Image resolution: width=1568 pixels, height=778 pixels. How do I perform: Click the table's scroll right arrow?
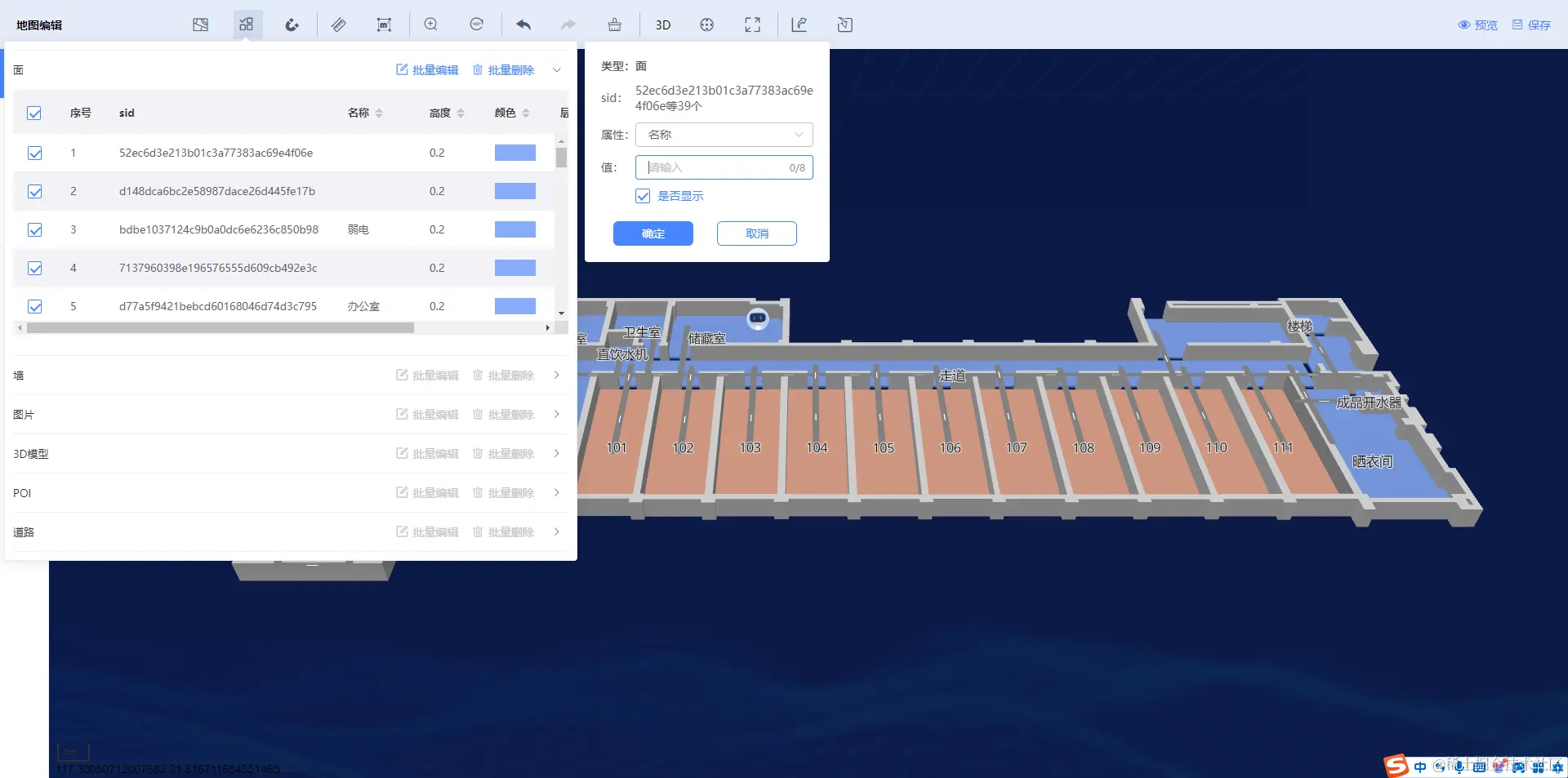coord(547,327)
